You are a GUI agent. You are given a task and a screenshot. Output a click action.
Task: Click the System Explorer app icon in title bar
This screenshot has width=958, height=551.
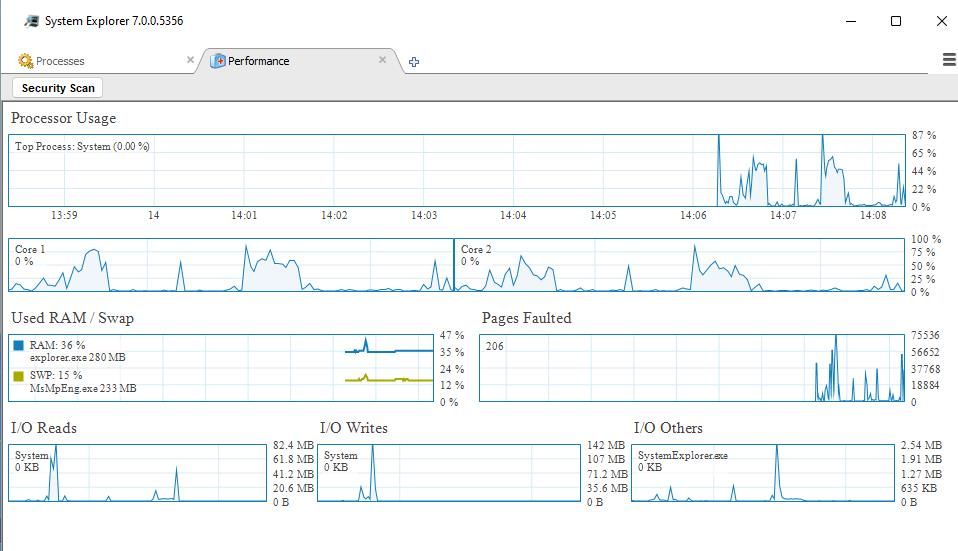32,21
